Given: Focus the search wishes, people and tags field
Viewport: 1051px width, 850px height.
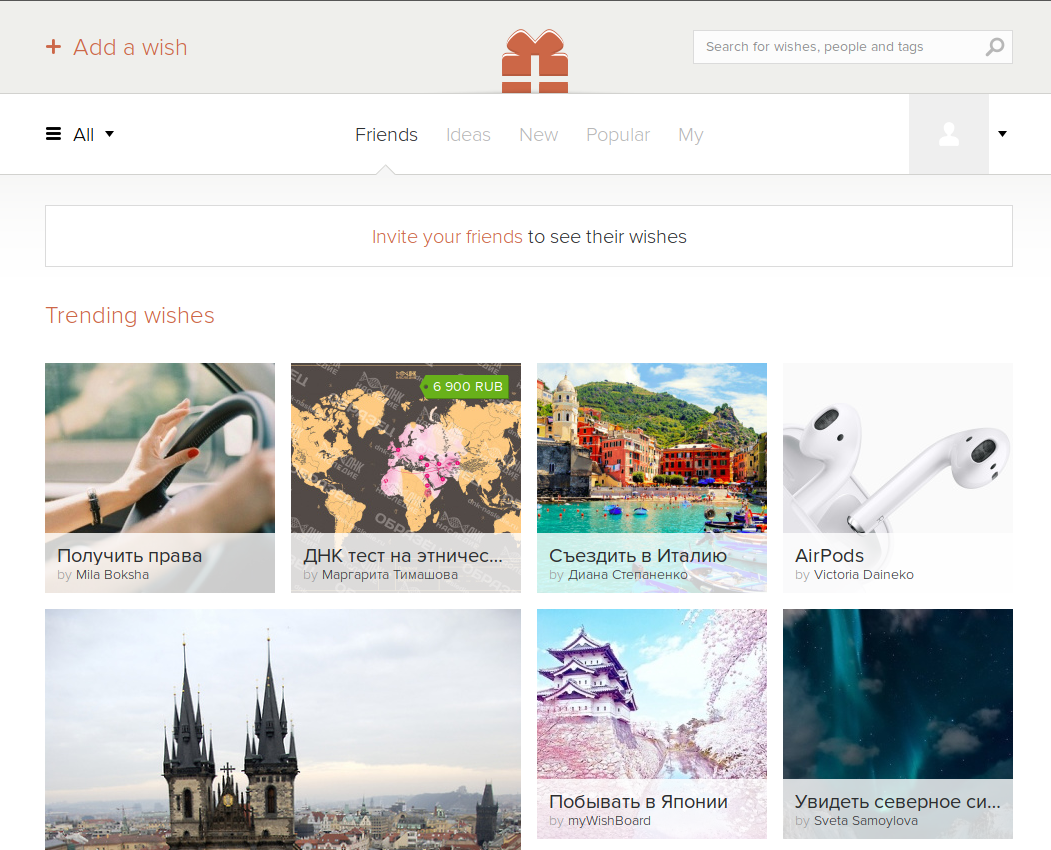Looking at the screenshot, I should pyautogui.click(x=835, y=47).
